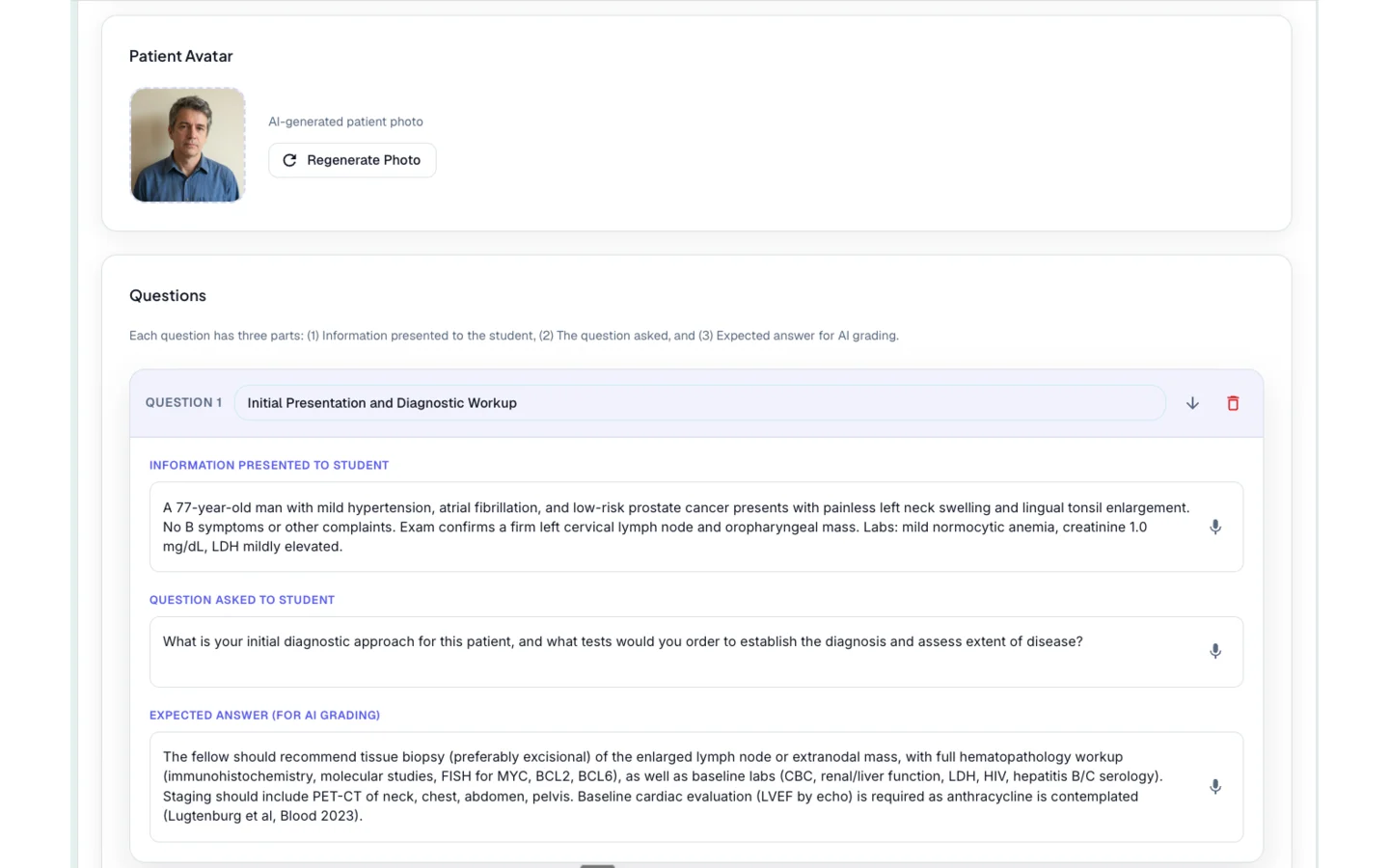Click the Patient Avatar heading
Image resolution: width=1389 pixels, height=868 pixels.
click(x=181, y=56)
